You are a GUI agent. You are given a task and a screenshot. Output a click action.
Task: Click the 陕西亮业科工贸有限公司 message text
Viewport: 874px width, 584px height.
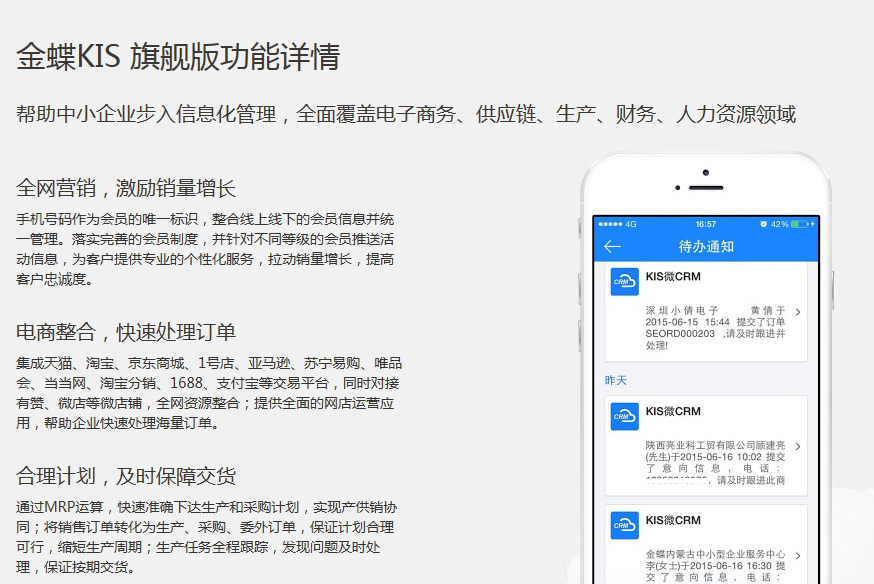[x=715, y=463]
